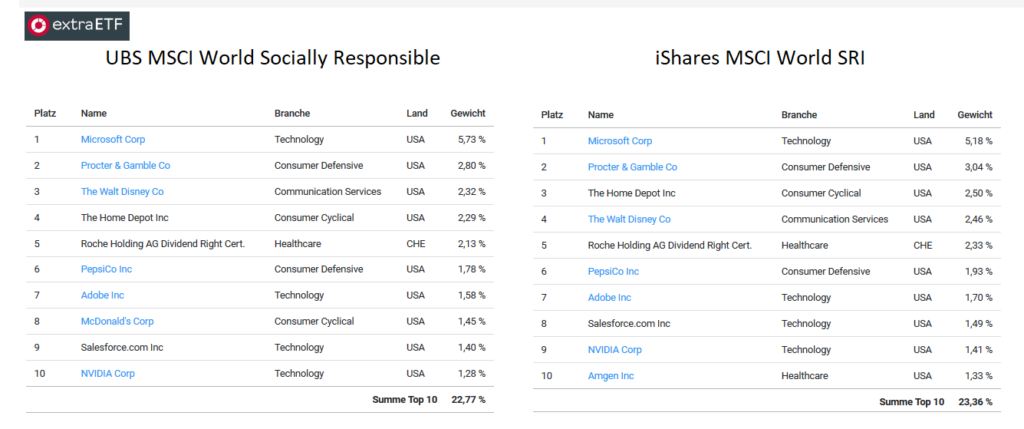Click Platz column header in iShares table
The image size is (1024, 429).
(x=552, y=115)
